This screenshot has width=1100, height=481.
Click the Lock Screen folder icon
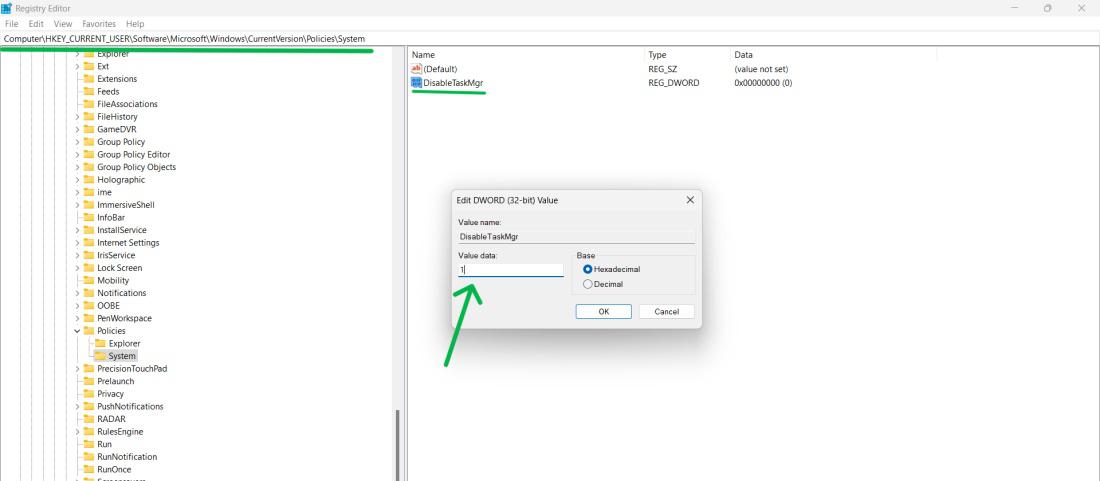(88, 269)
